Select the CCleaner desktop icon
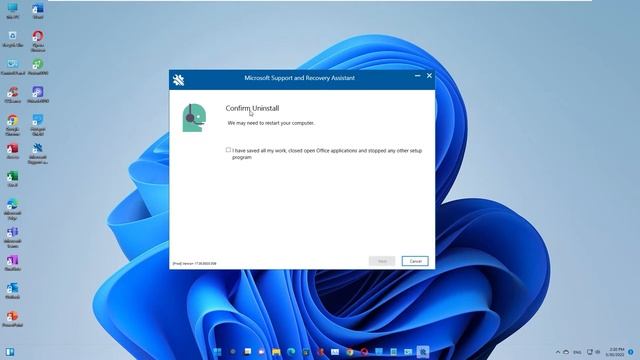Screen dimensions: 640x360 [x=13, y=95]
